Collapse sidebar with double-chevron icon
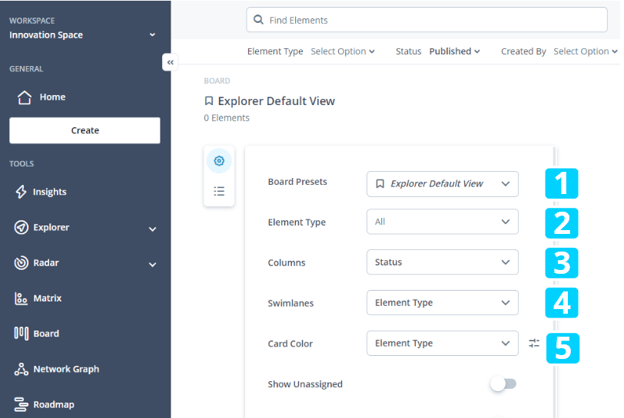The height and width of the screenshot is (418, 624). [x=170, y=62]
